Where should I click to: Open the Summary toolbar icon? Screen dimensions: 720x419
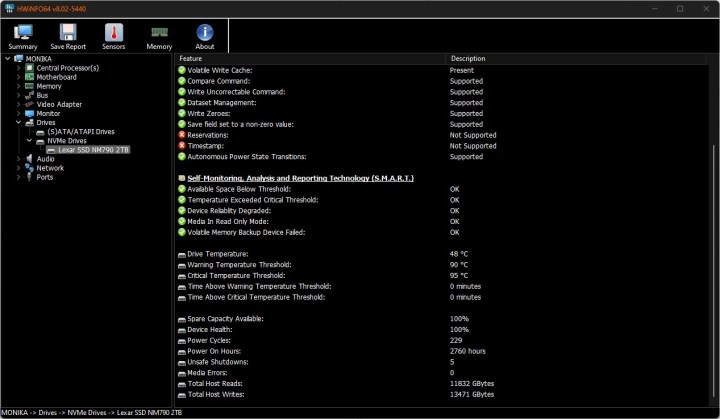point(22,33)
